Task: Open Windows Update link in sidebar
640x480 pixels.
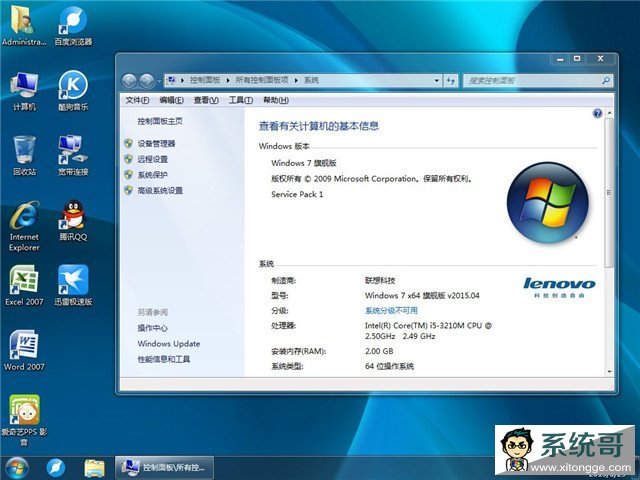Action: pyautogui.click(x=169, y=344)
